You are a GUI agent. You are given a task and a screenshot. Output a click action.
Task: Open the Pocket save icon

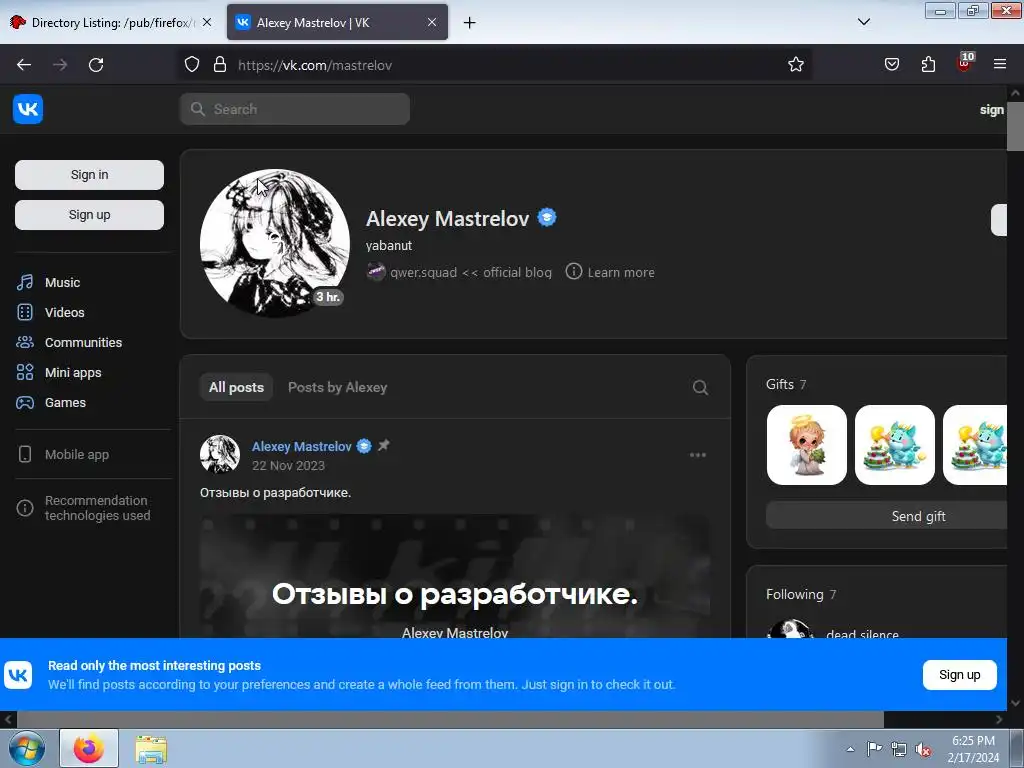[891, 65]
